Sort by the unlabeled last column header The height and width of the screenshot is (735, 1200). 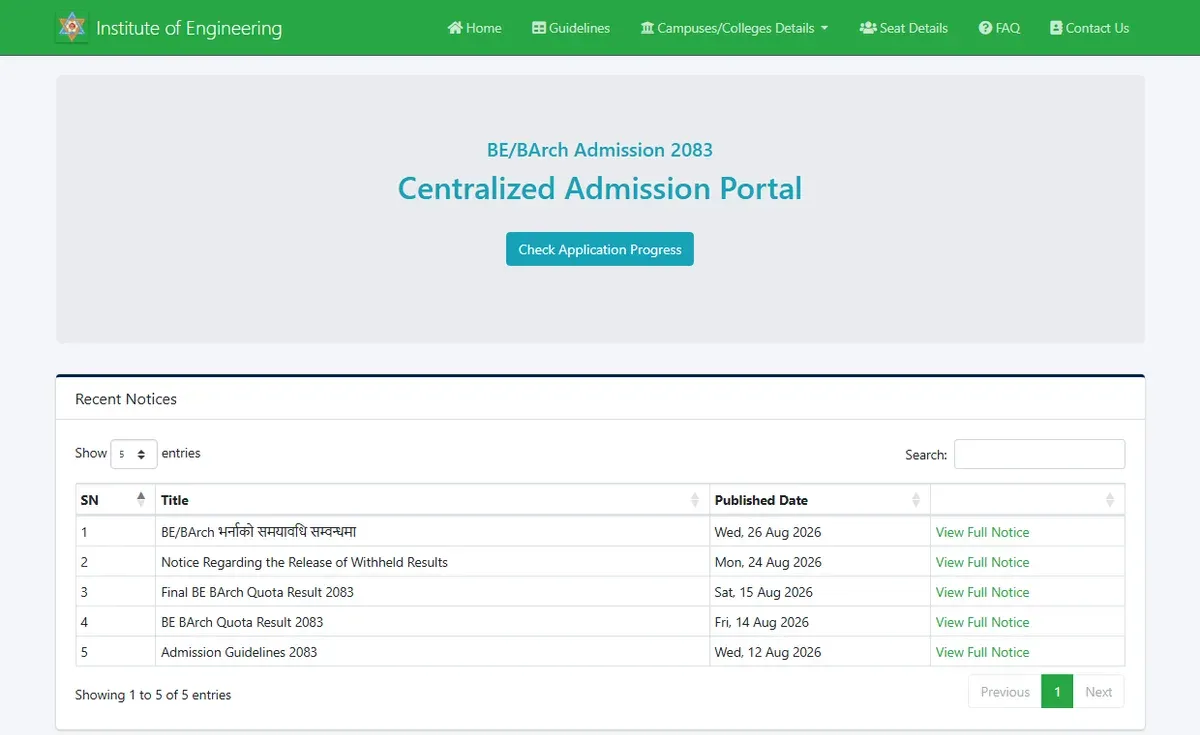coord(1028,500)
